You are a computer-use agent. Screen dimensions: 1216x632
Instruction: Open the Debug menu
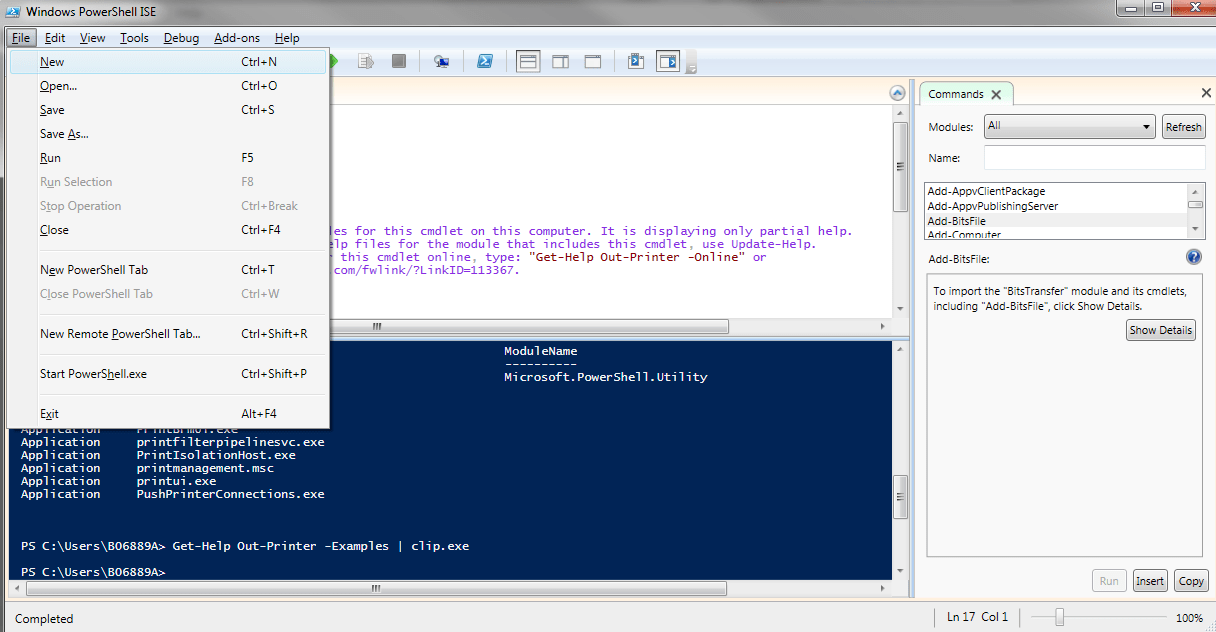point(181,38)
